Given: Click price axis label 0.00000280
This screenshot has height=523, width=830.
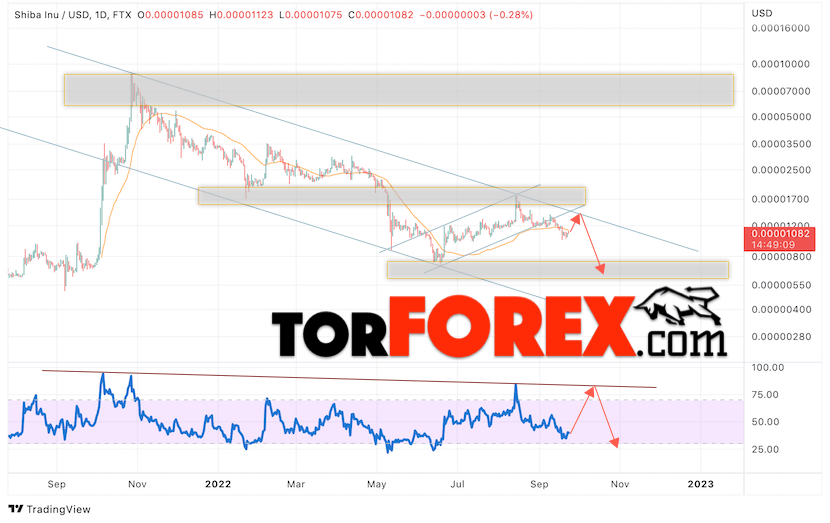Looking at the screenshot, I should [x=781, y=336].
